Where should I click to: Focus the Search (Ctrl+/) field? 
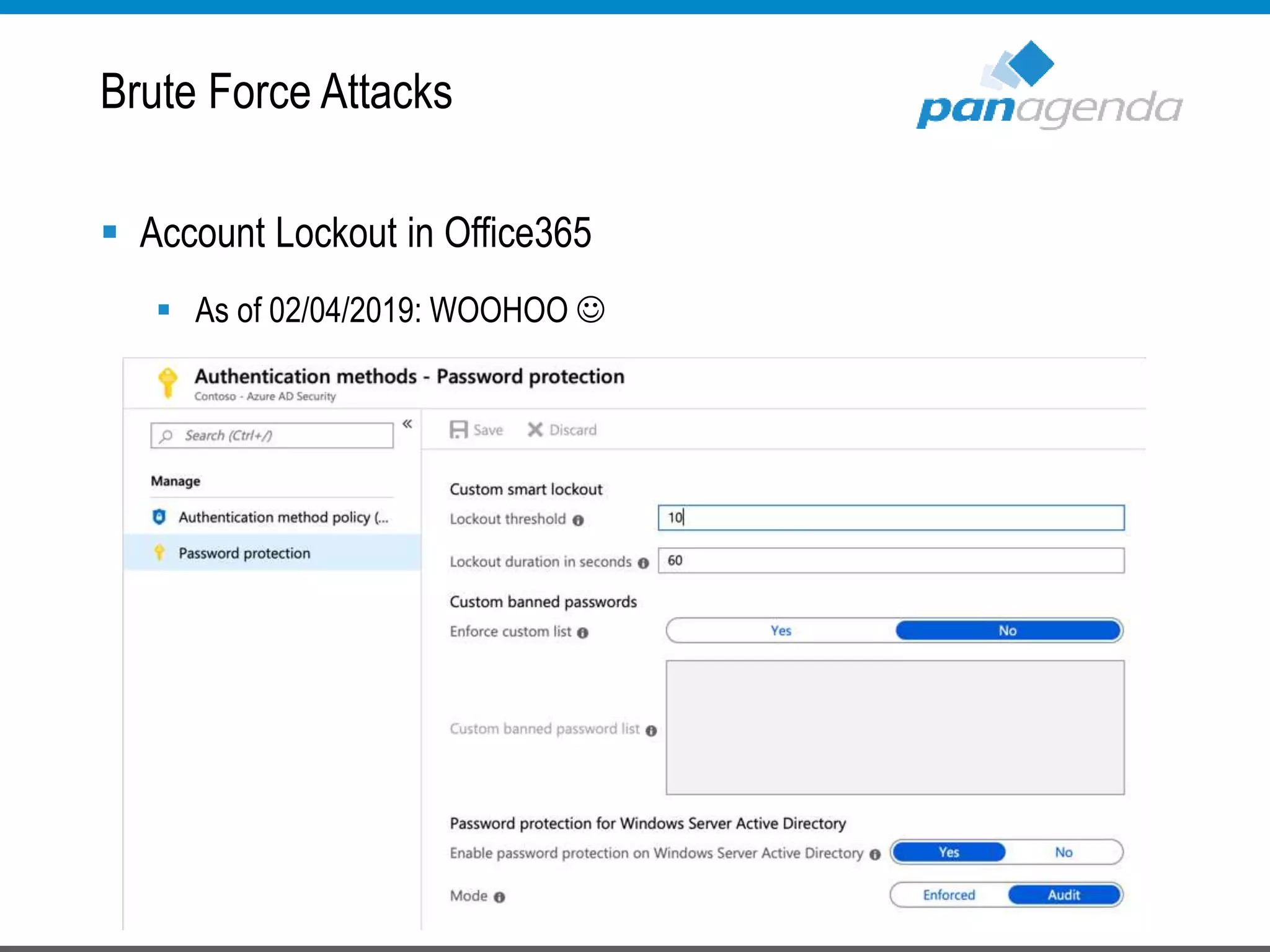tap(272, 435)
